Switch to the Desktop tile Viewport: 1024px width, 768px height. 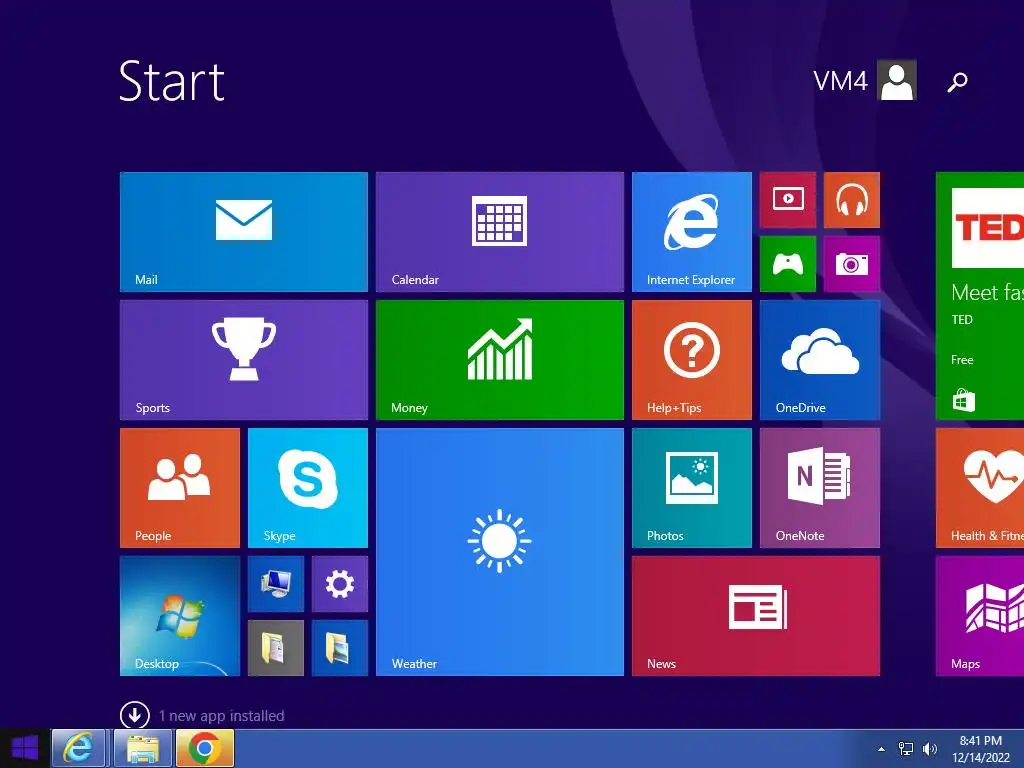[x=180, y=616]
